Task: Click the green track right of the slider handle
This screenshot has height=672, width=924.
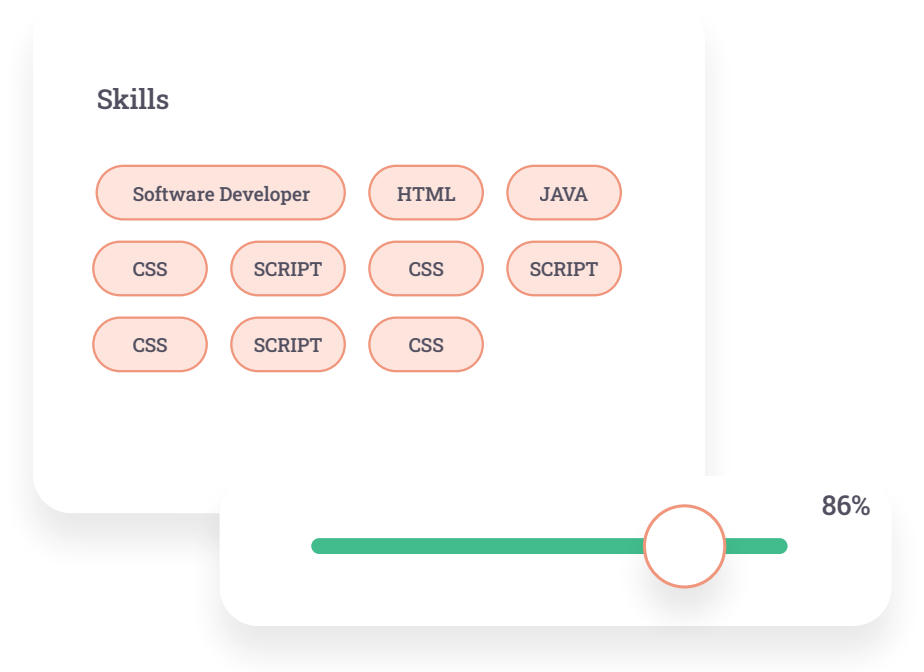Action: (x=756, y=546)
